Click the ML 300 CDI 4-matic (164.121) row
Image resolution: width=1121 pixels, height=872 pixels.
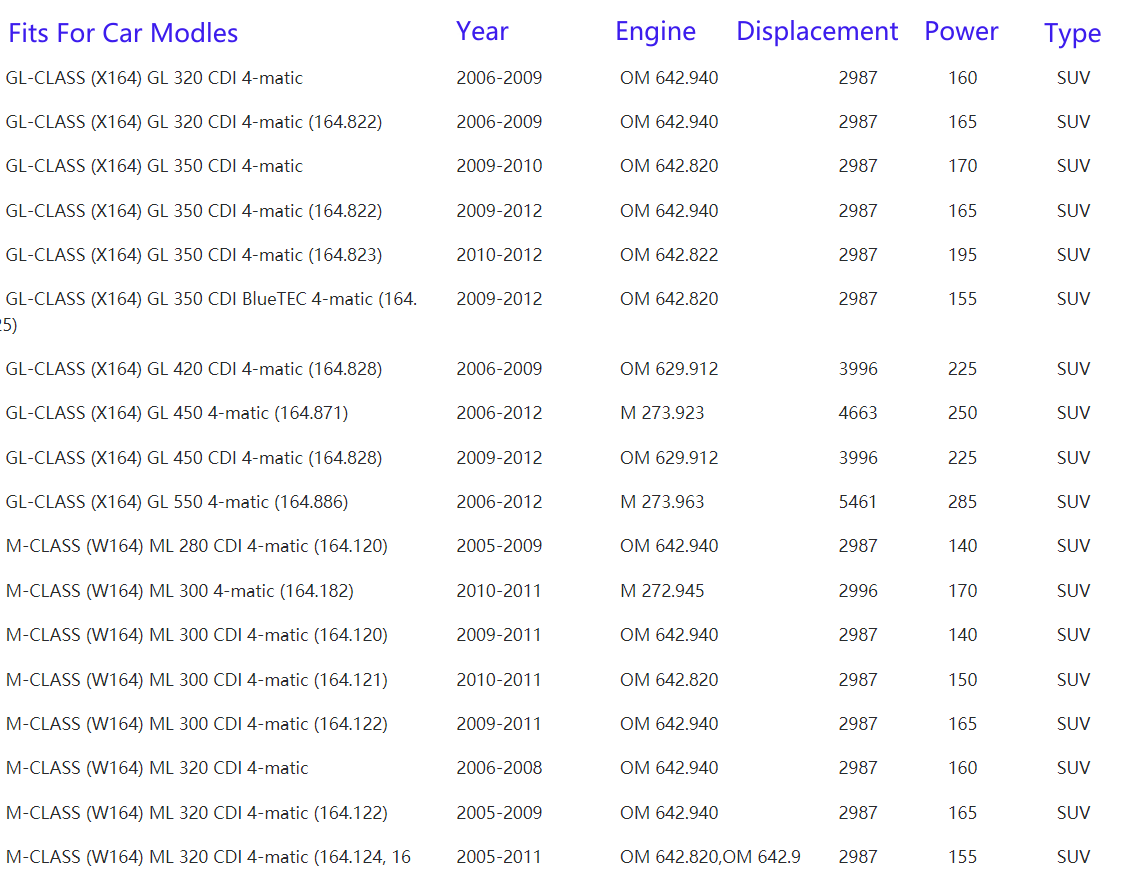196,680
